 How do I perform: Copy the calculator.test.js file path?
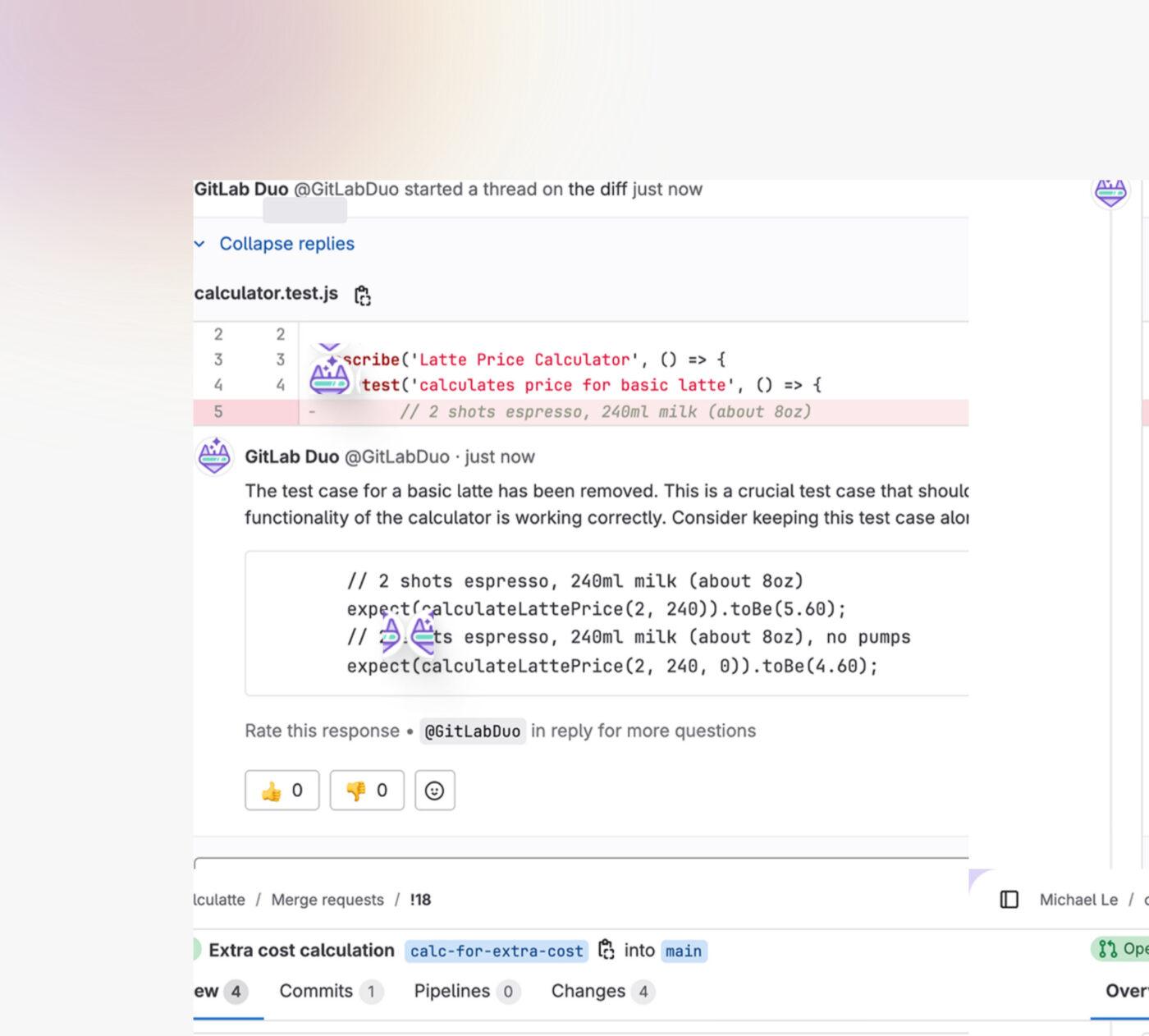tap(362, 295)
